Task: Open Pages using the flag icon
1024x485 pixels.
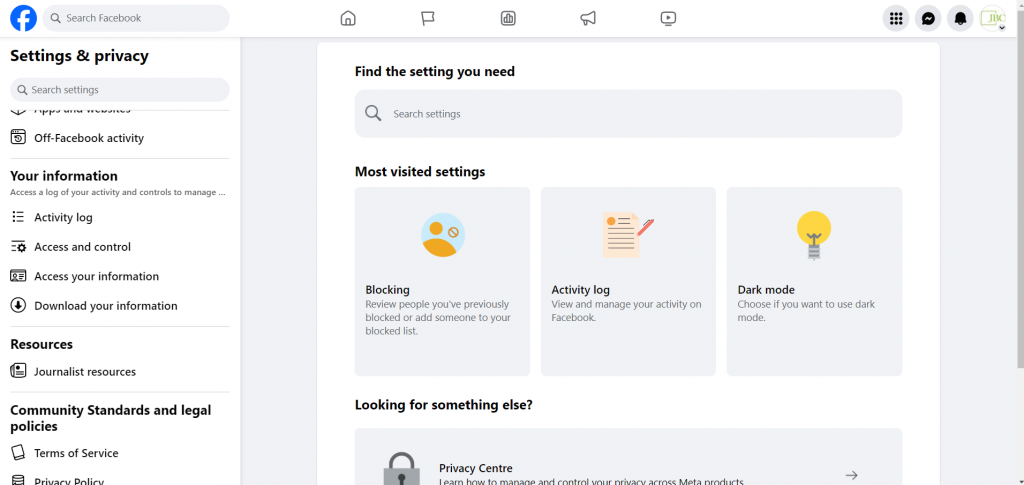Action: click(x=428, y=18)
